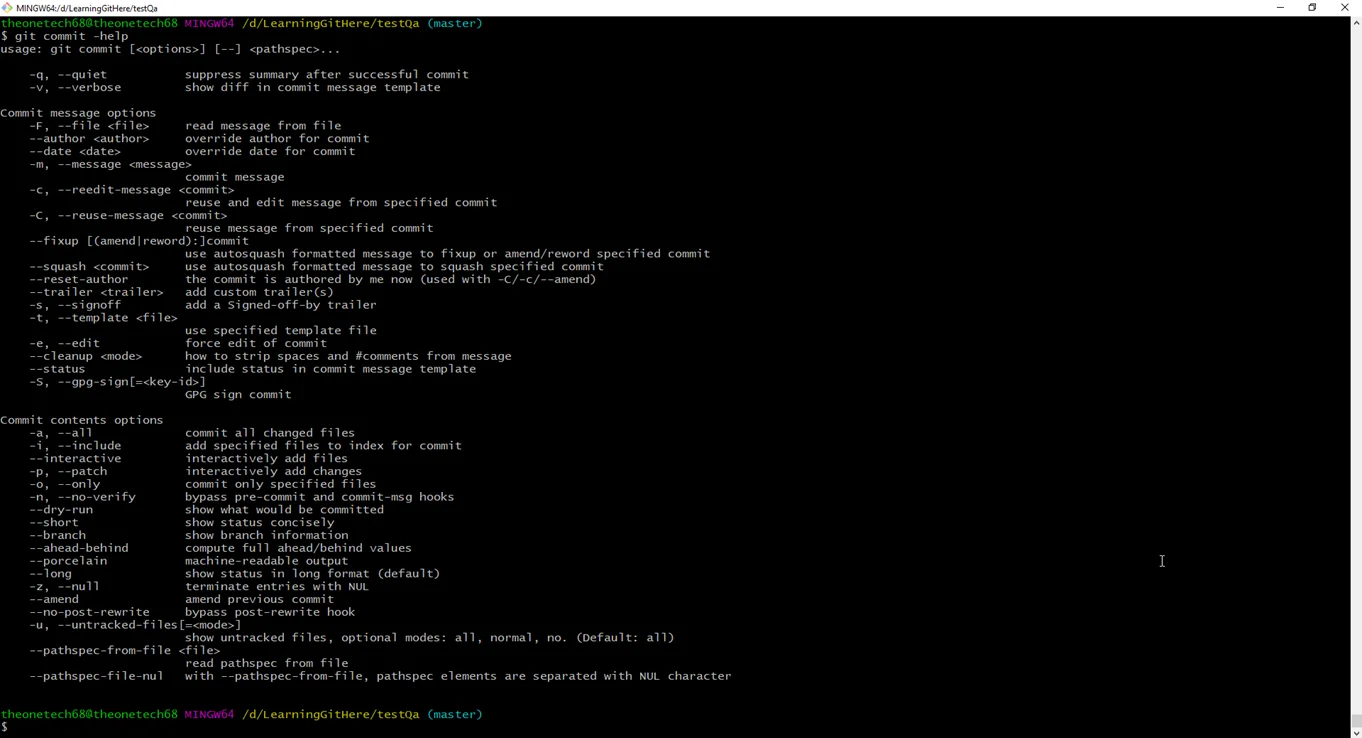Click the Commit contents options heading
This screenshot has height=738, width=1362.
(81, 419)
